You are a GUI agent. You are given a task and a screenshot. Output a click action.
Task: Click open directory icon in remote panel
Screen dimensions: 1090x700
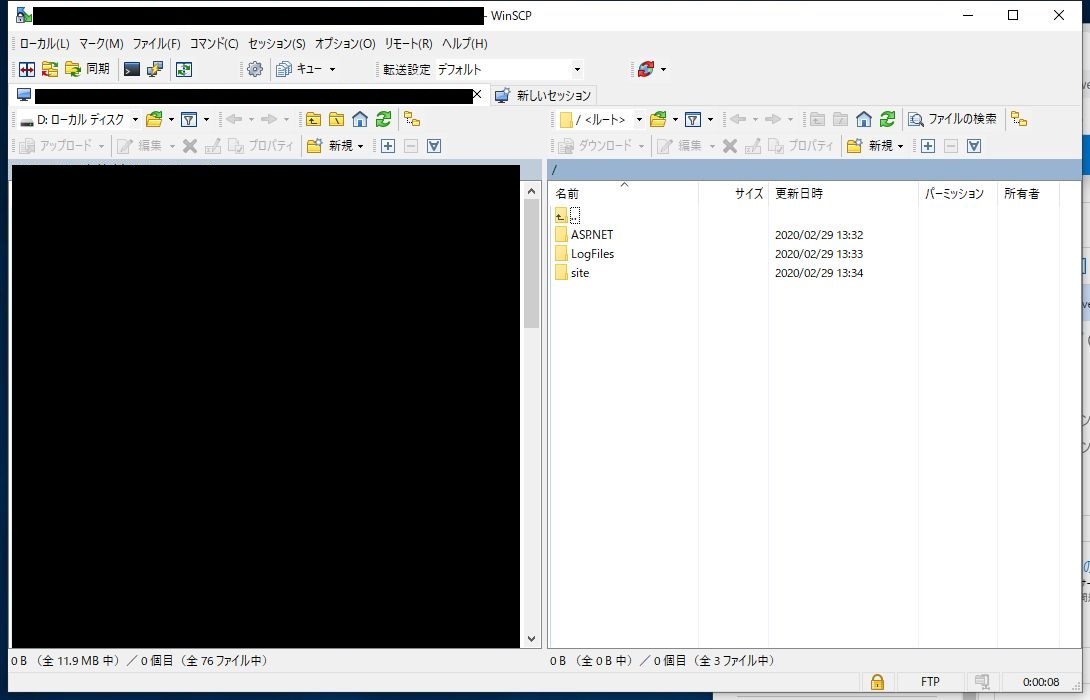click(658, 120)
